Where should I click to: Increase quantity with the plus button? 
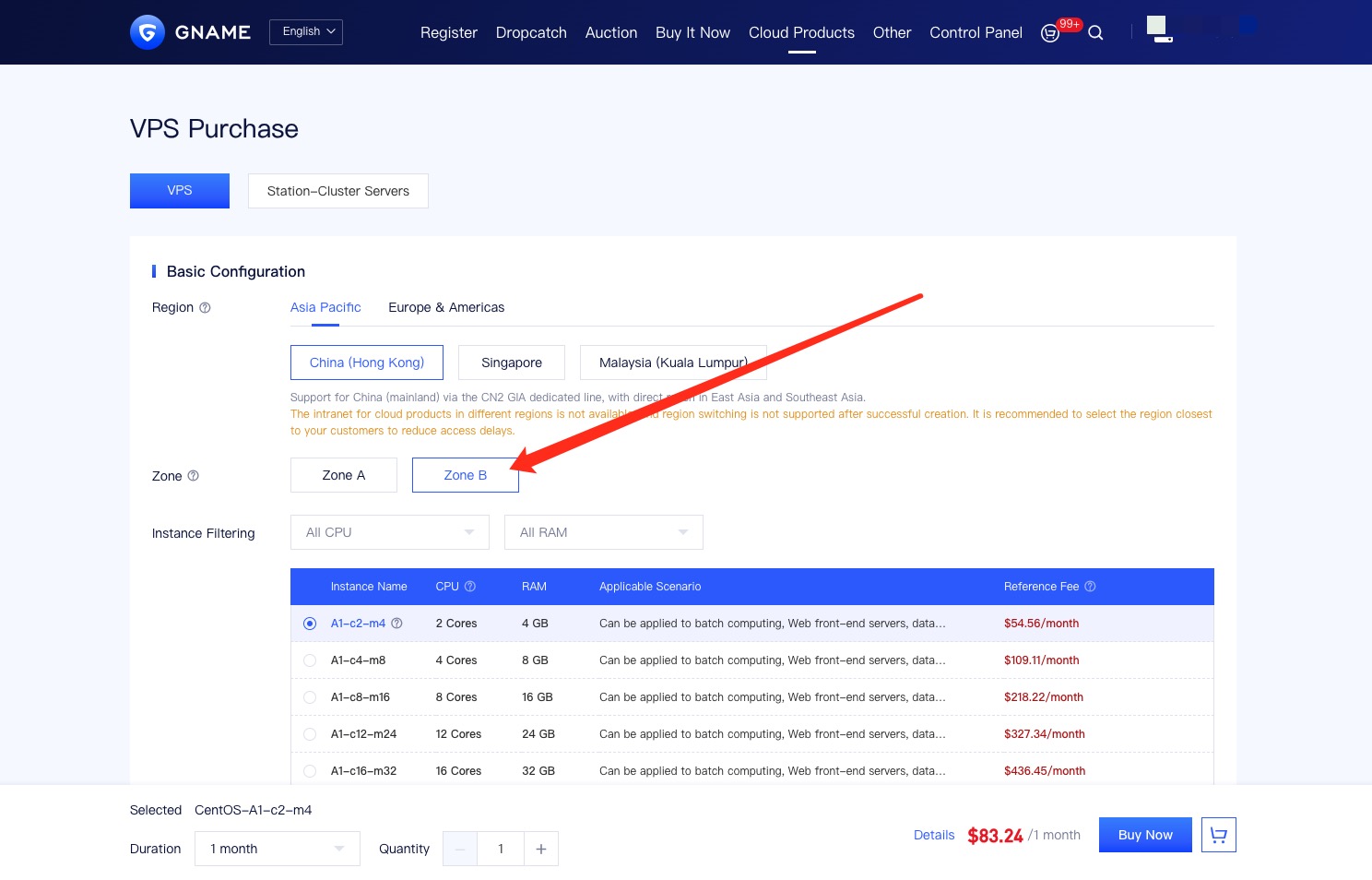(x=541, y=849)
